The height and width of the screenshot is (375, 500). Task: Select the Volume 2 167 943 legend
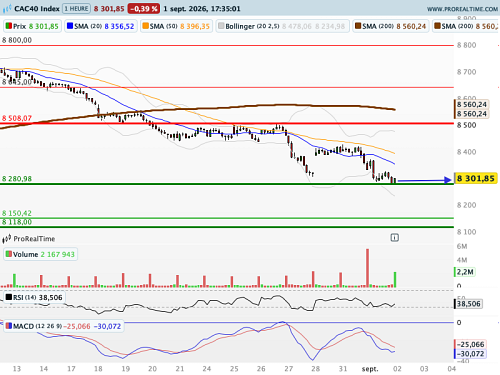[40, 254]
